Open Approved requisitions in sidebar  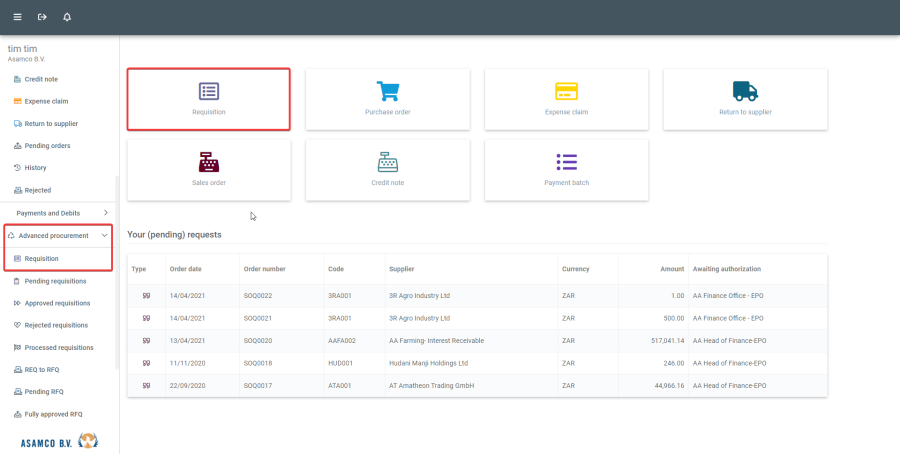(57, 303)
